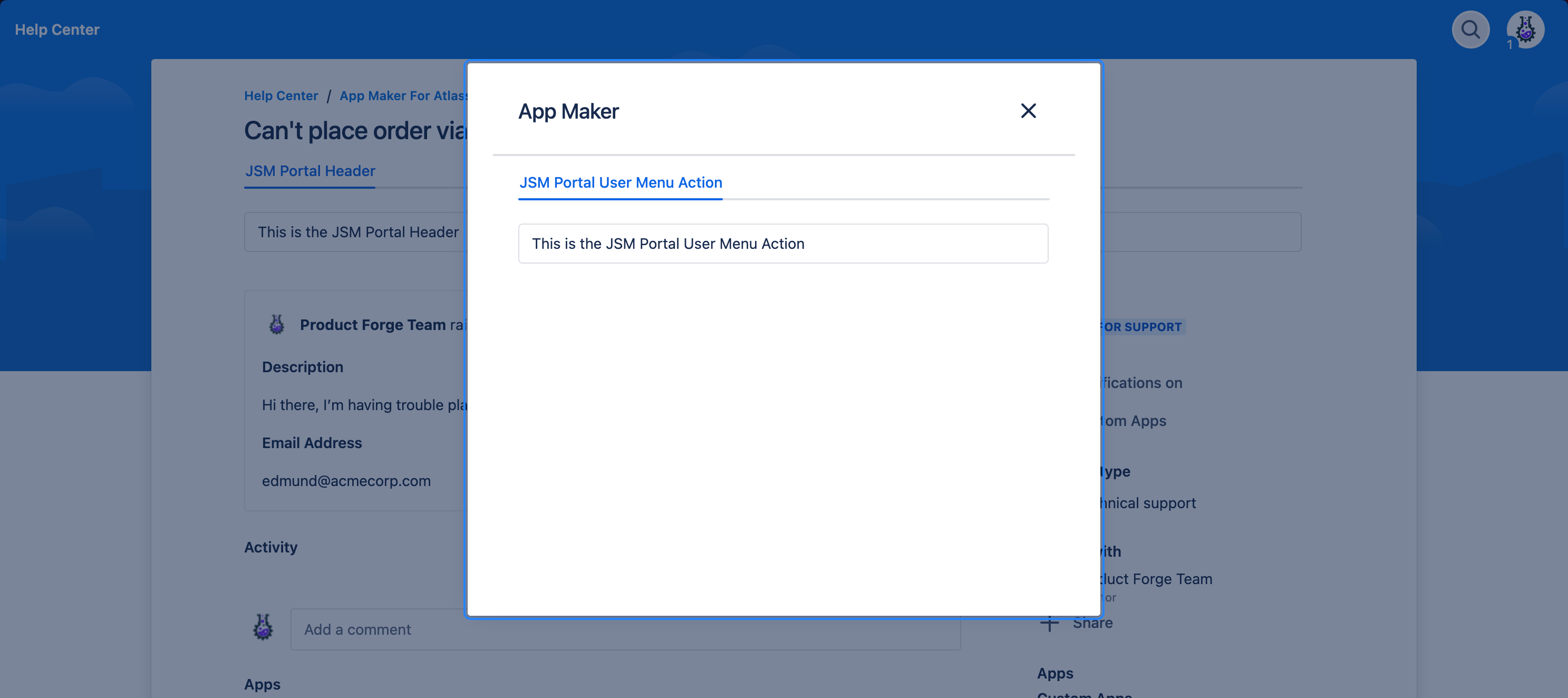Click 'Hi there, I'm having trouble' description text

pos(365,405)
